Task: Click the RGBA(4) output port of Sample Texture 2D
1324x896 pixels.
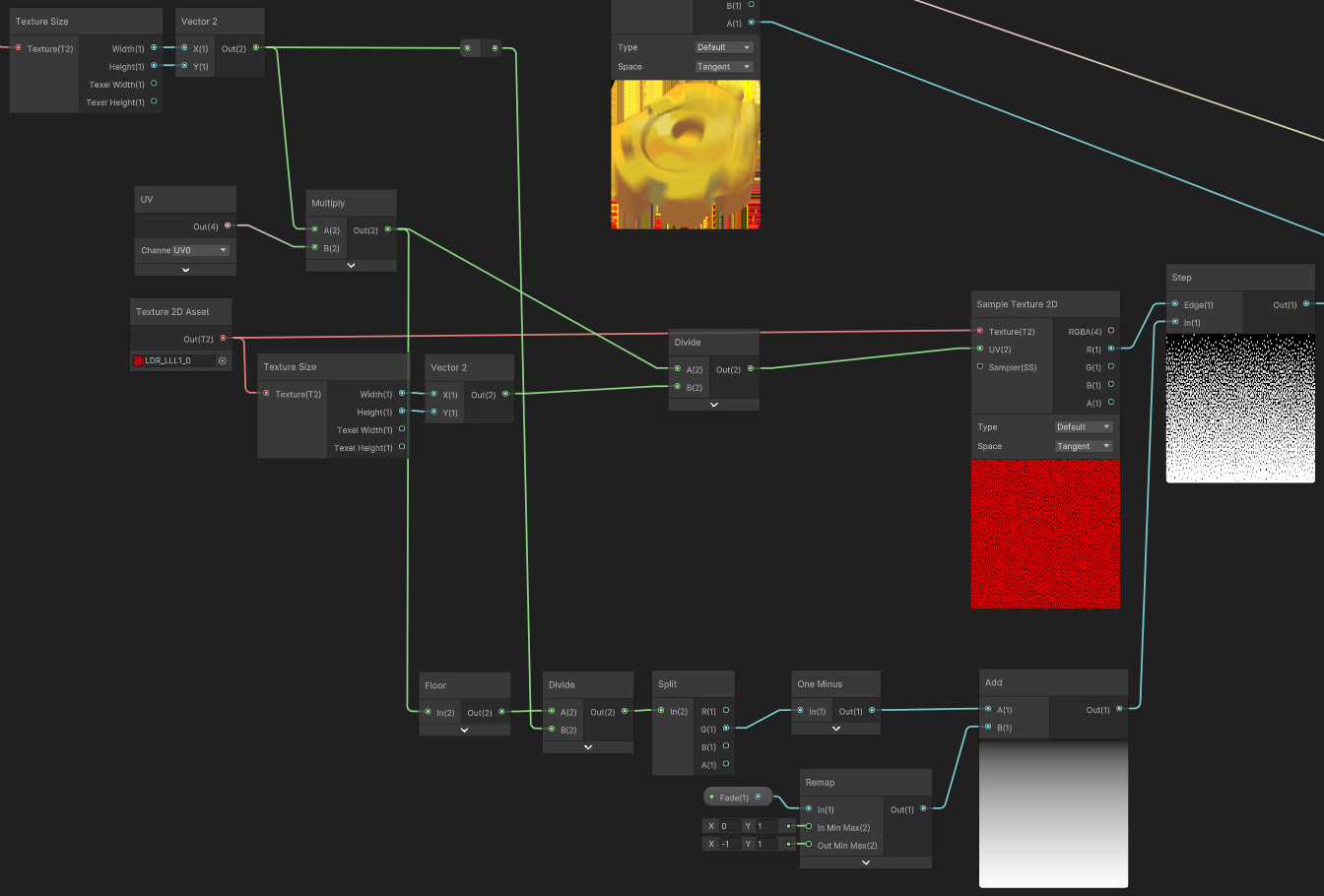Action: pyautogui.click(x=1112, y=332)
